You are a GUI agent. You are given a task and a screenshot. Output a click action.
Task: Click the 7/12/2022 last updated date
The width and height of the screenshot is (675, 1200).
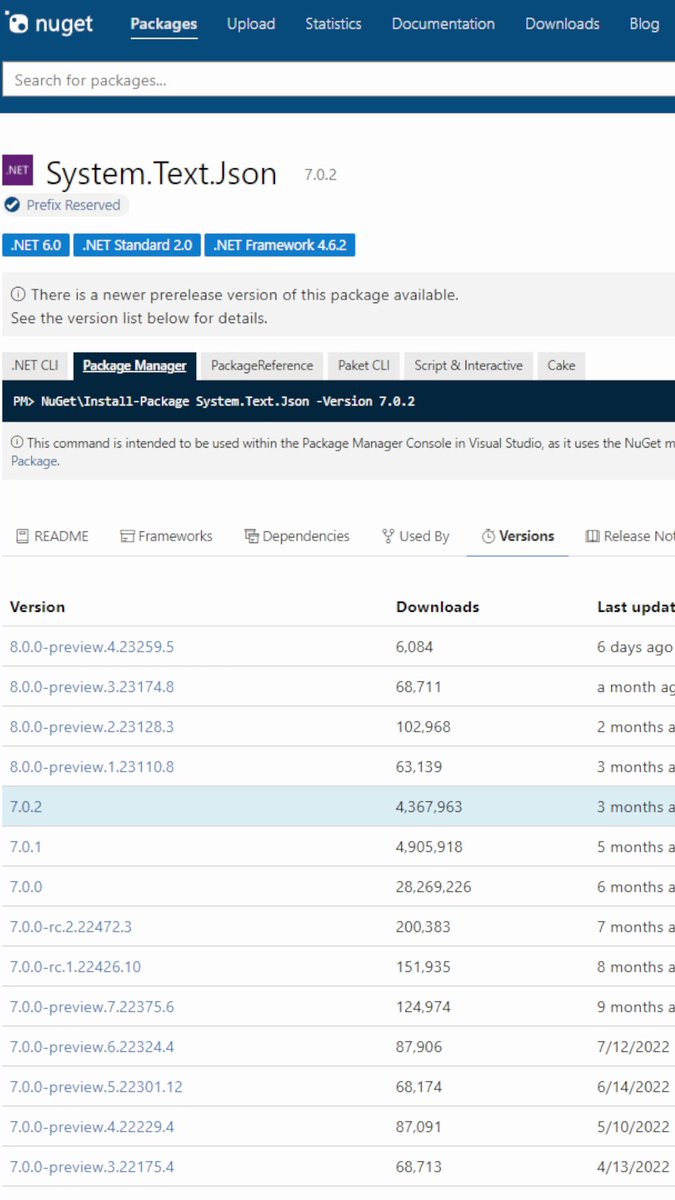(x=634, y=1047)
